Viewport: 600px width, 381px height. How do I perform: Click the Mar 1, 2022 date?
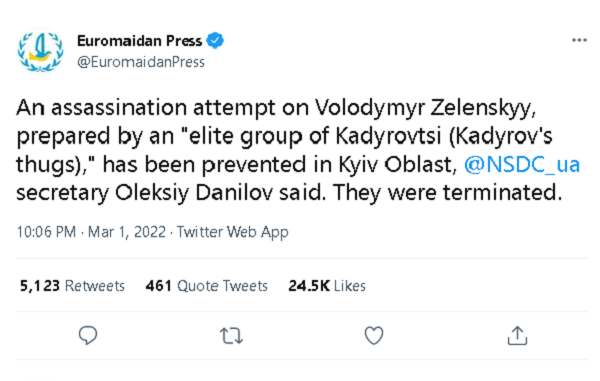coord(127,232)
